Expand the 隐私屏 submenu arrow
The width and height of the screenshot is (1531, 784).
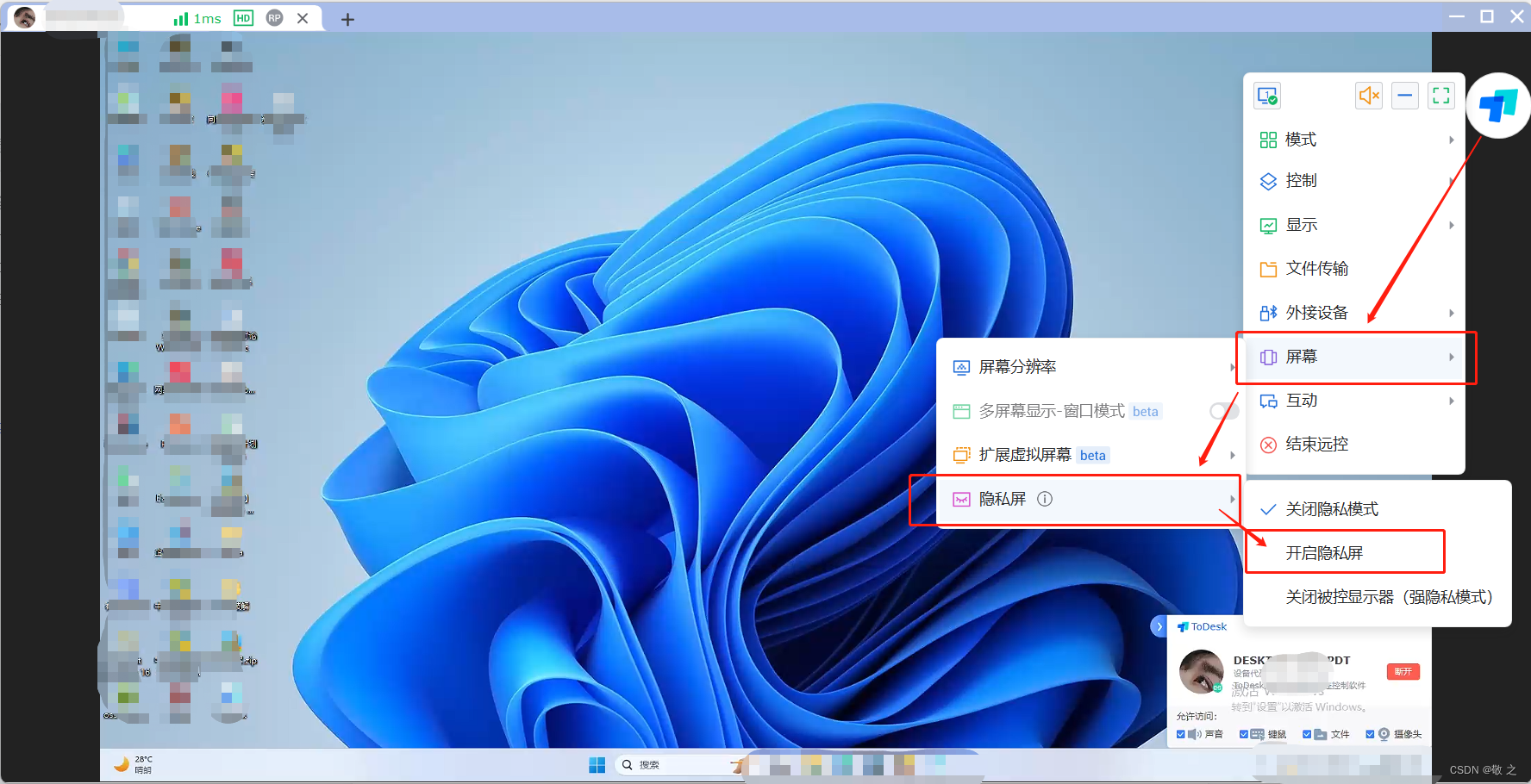[x=1233, y=500]
